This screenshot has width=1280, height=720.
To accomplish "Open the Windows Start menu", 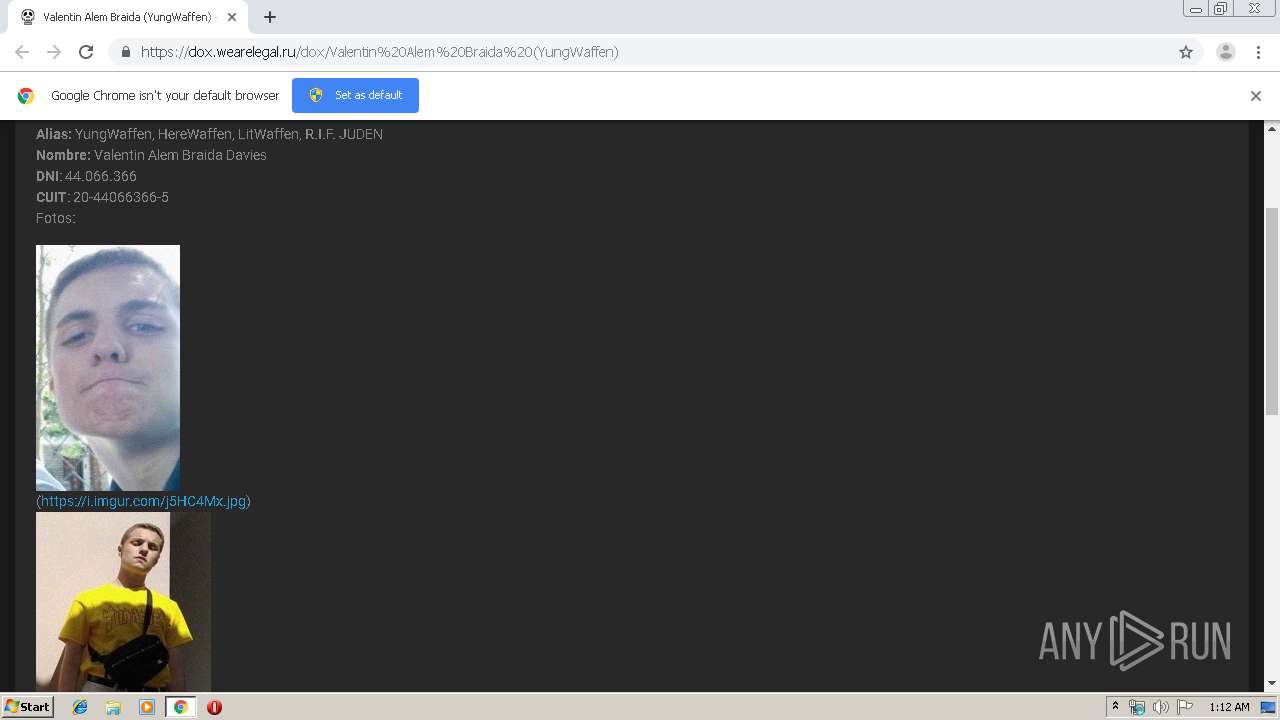I will 27,707.
